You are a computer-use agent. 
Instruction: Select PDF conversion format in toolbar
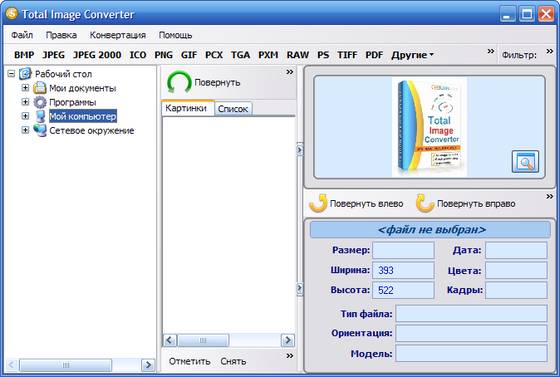click(x=374, y=55)
